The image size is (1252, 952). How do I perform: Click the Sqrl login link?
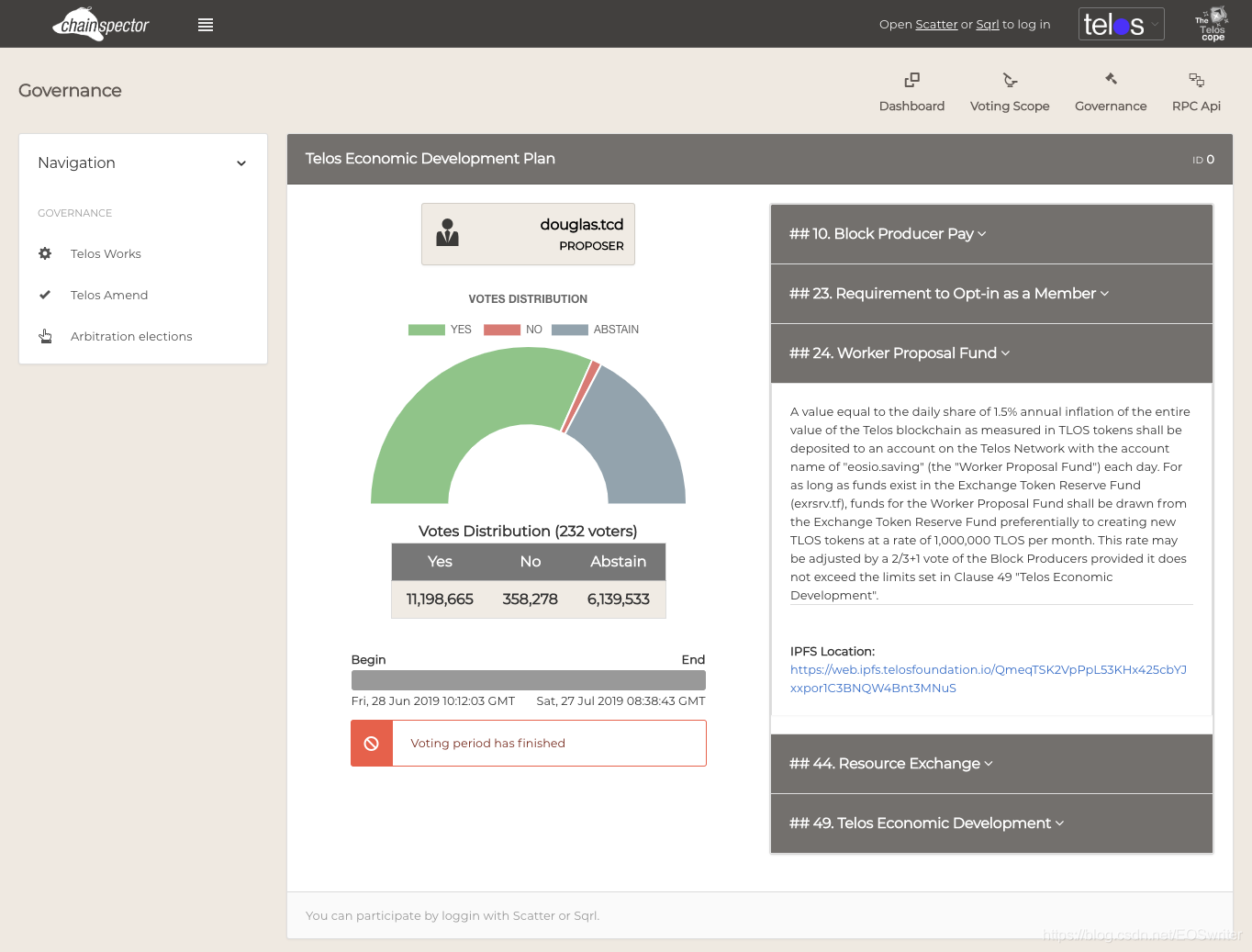click(x=988, y=25)
